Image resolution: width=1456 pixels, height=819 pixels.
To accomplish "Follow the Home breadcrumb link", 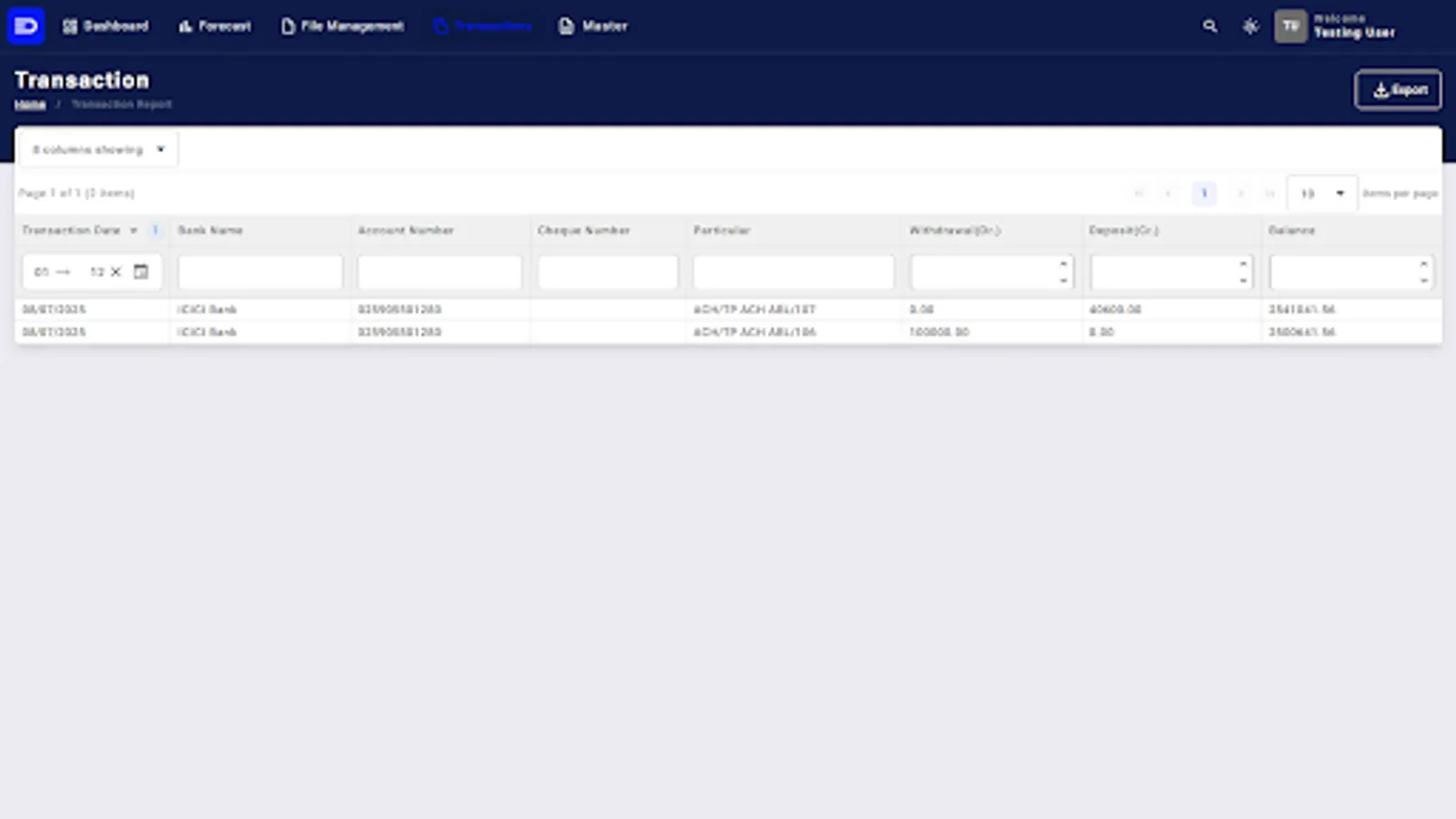I will tap(30, 105).
